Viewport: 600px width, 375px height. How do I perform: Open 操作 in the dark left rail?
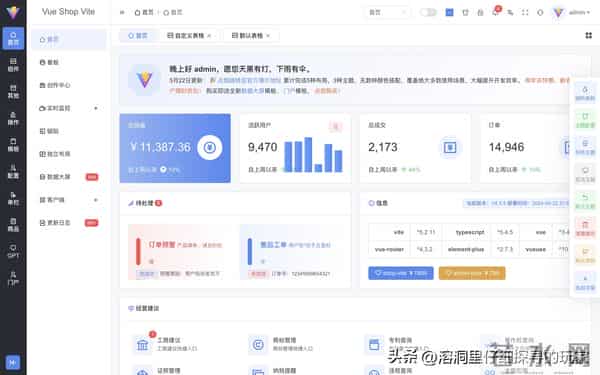pyautogui.click(x=13, y=118)
